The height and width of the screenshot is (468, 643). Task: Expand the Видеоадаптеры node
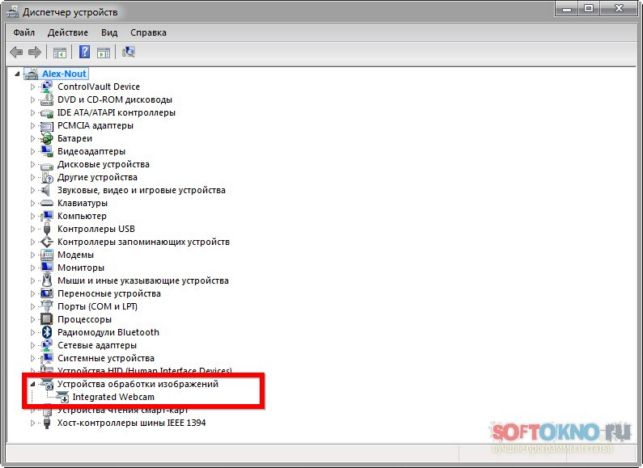(x=33, y=151)
